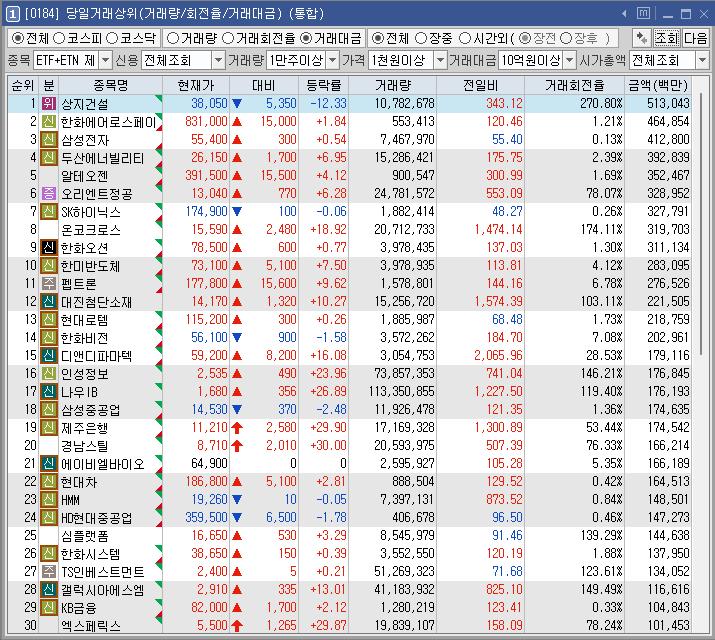715x640 pixels.
Task: Click the 다음 next button
Action: point(695,38)
